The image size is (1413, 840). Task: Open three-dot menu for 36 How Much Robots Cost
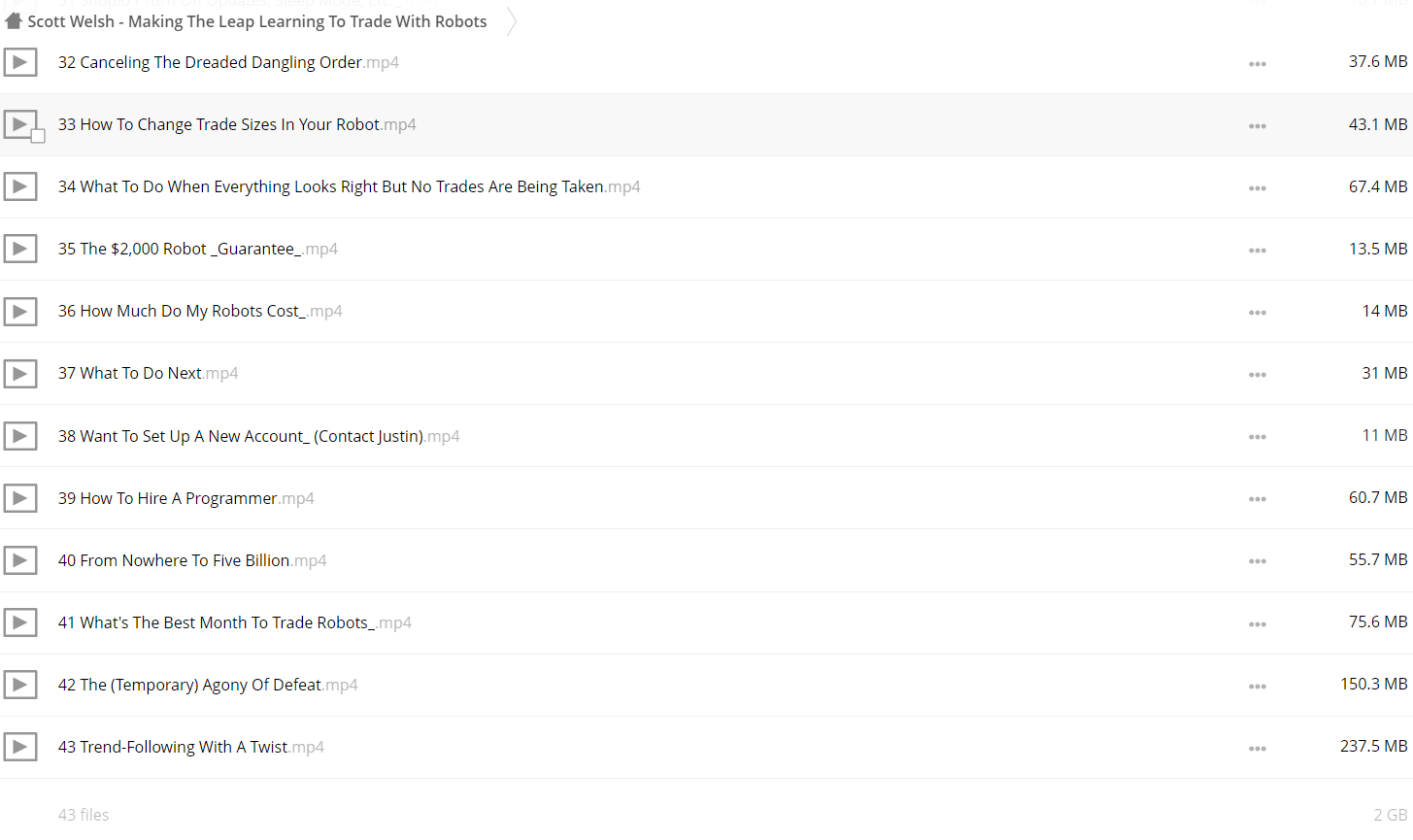tap(1257, 313)
